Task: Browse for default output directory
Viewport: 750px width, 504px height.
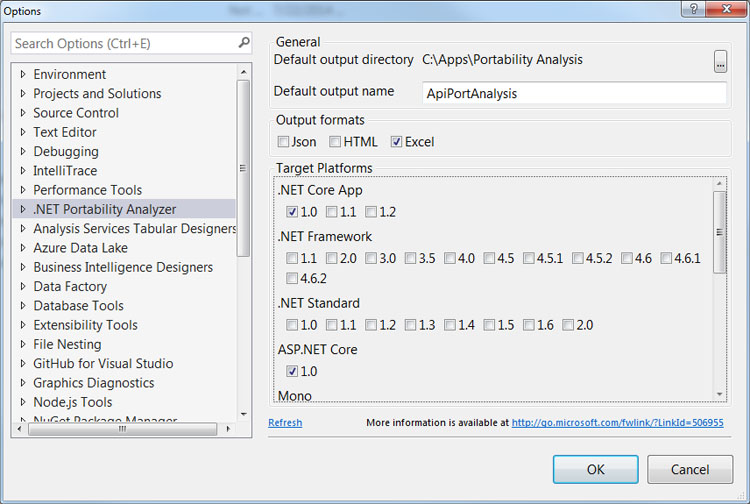Action: [720, 61]
